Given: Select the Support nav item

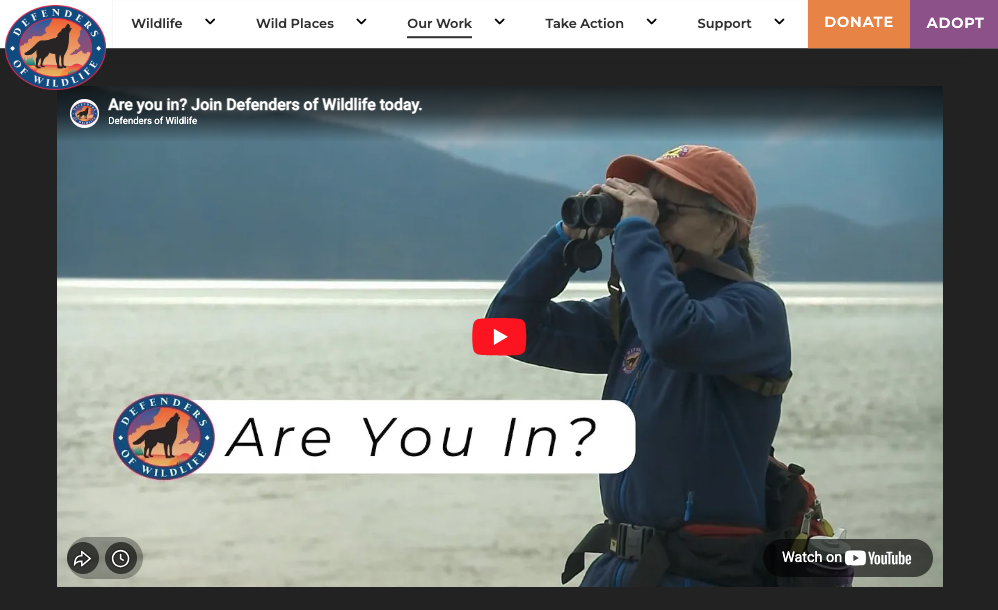Looking at the screenshot, I should 724,24.
